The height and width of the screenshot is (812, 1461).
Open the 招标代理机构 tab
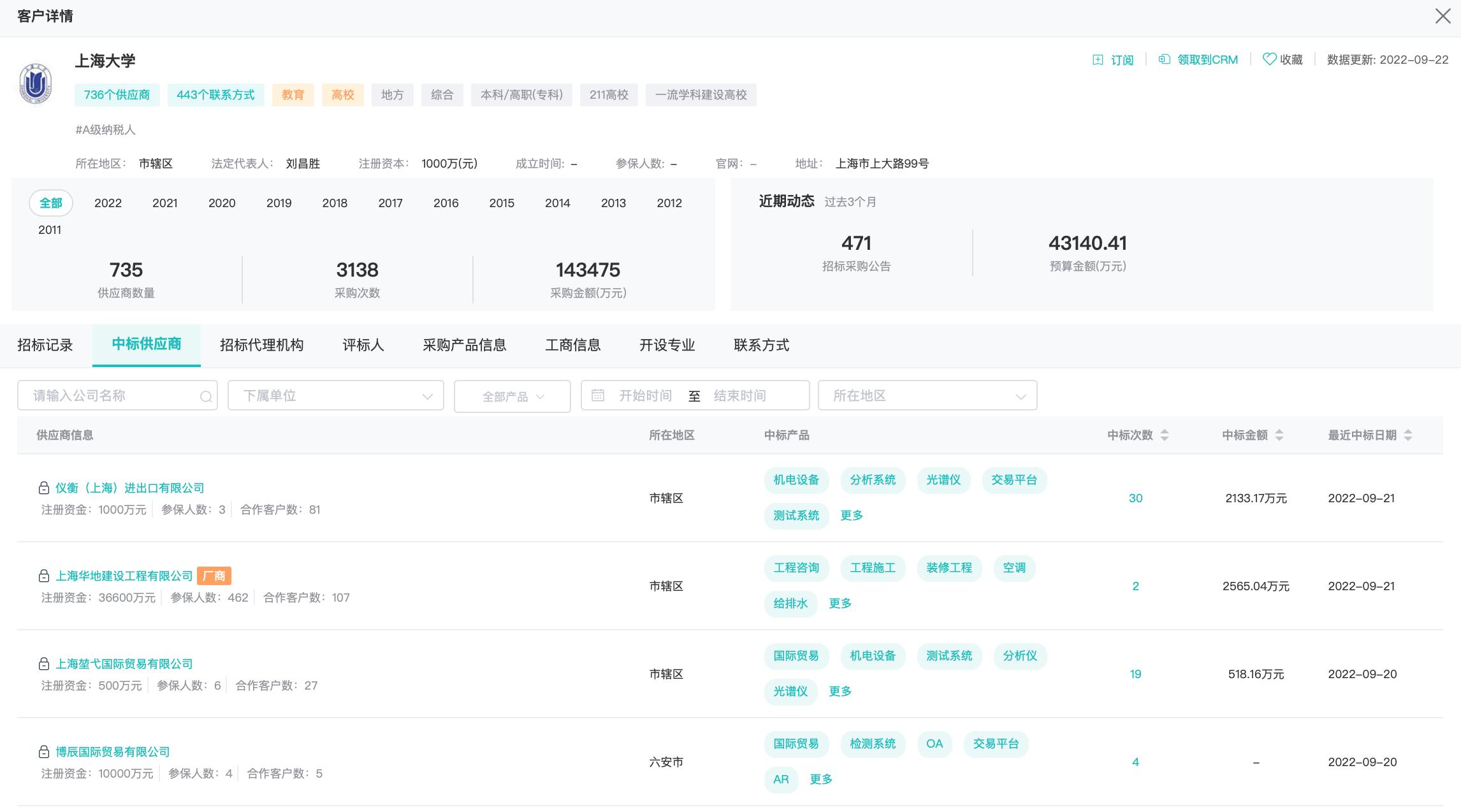261,345
